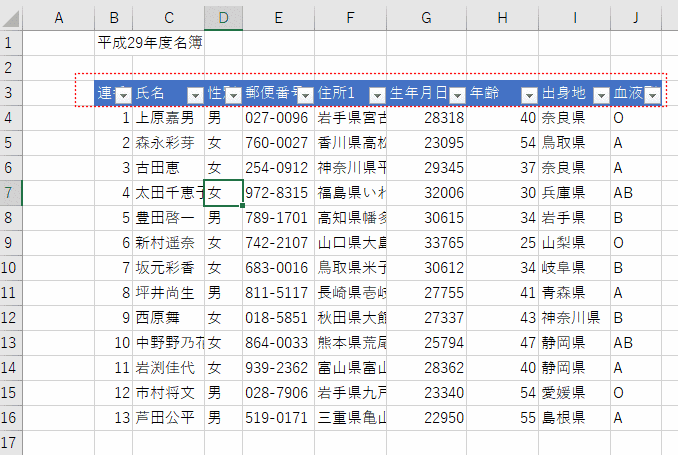Image resolution: width=678 pixels, height=455 pixels.
Task: Select the name cell 芦田公平
Action: 167,417
